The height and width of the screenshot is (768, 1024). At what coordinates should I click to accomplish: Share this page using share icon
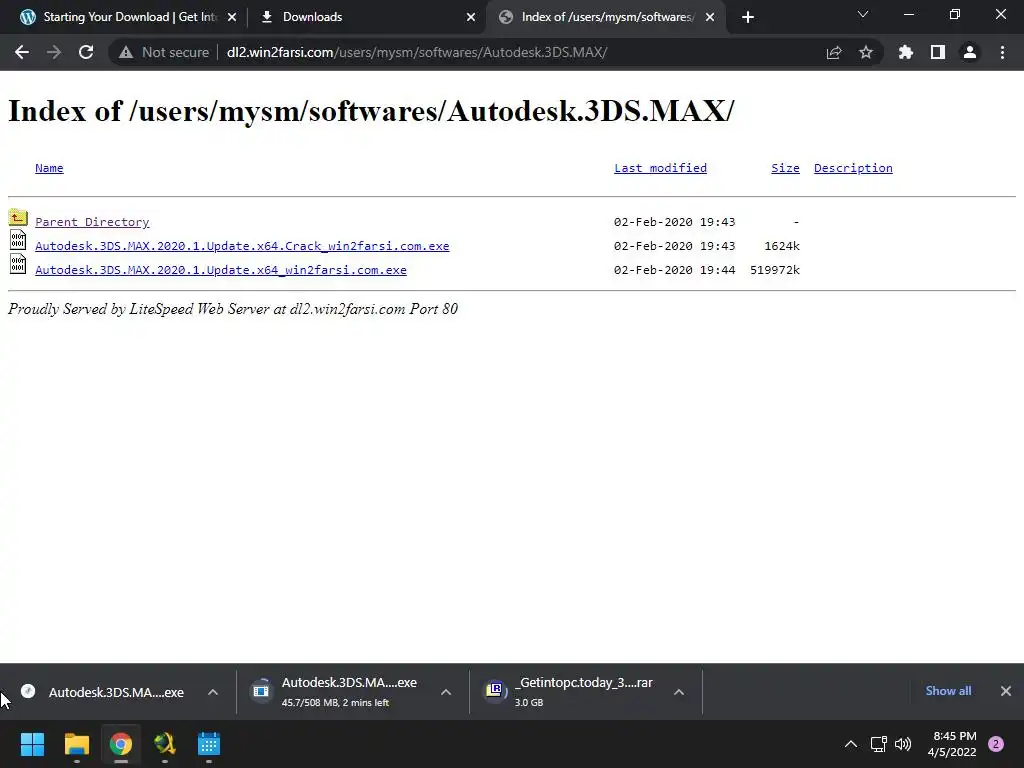point(834,52)
